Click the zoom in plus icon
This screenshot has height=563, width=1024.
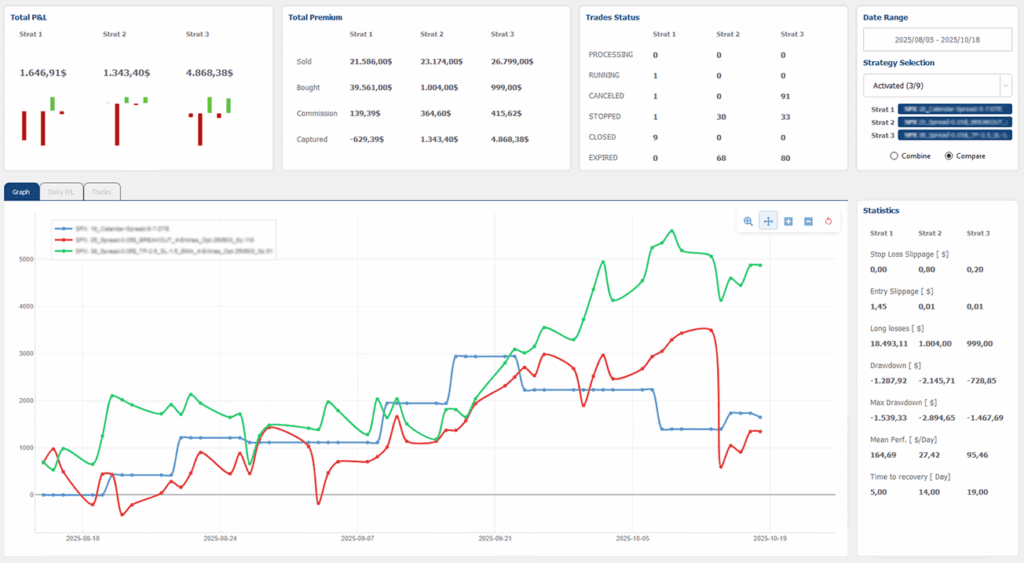788,221
